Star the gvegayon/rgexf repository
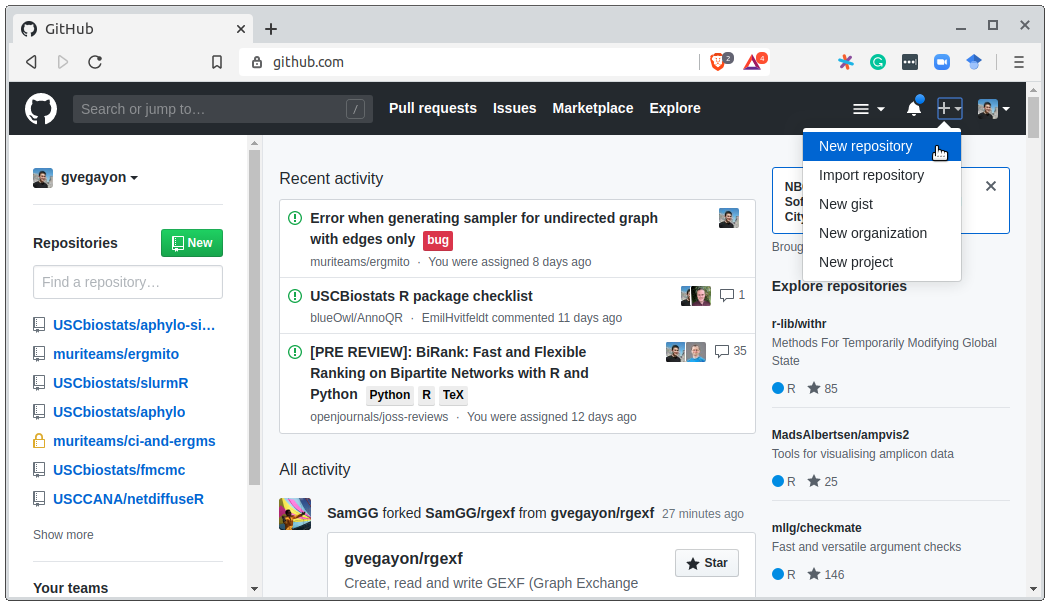Screen dimensions: 1054x610 click(706, 563)
